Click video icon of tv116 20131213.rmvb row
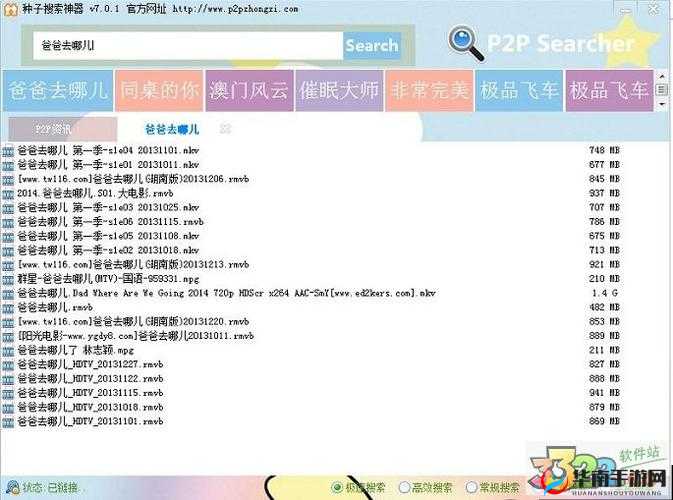 pyautogui.click(x=8, y=265)
